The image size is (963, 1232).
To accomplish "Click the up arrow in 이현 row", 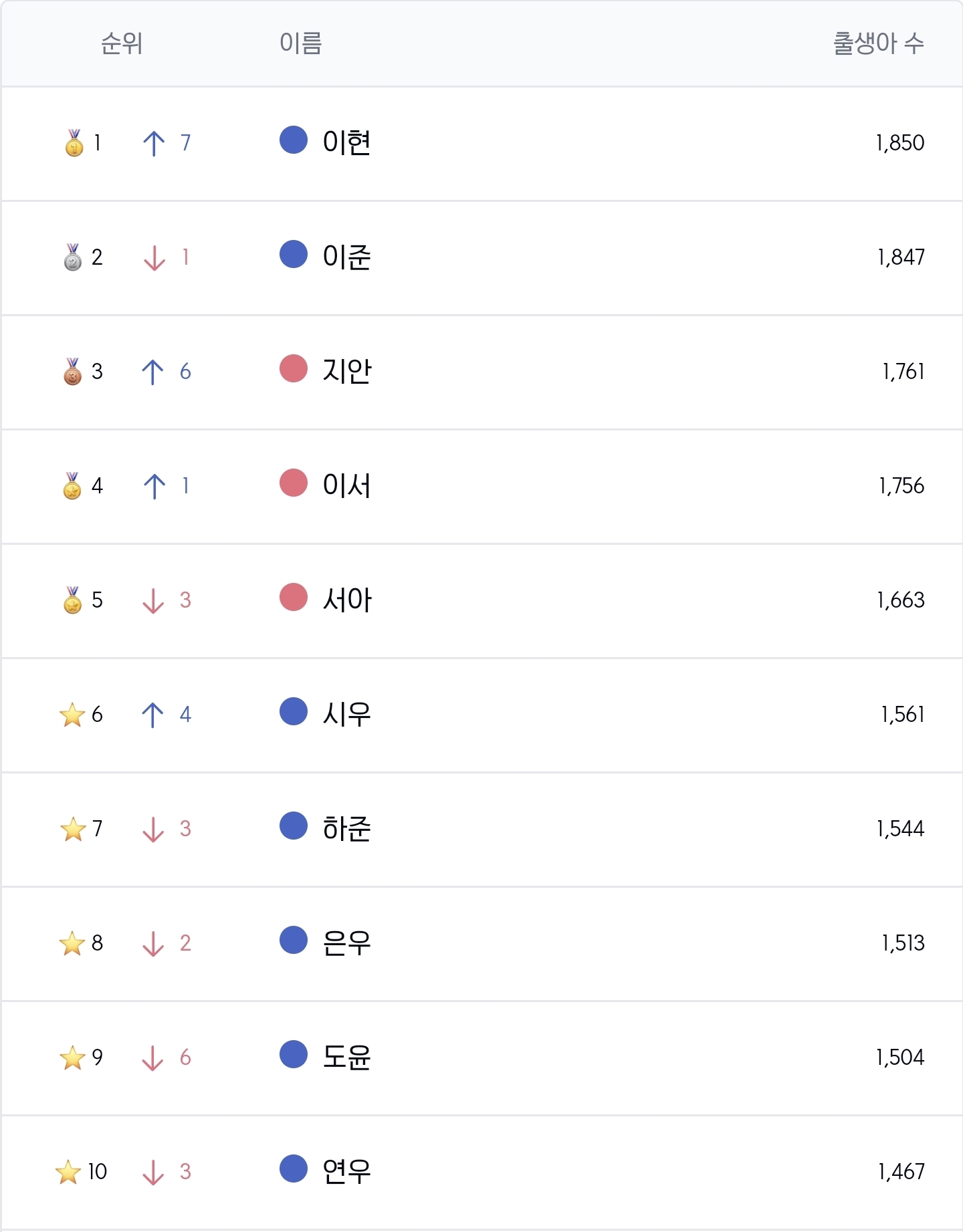I will click(x=154, y=143).
